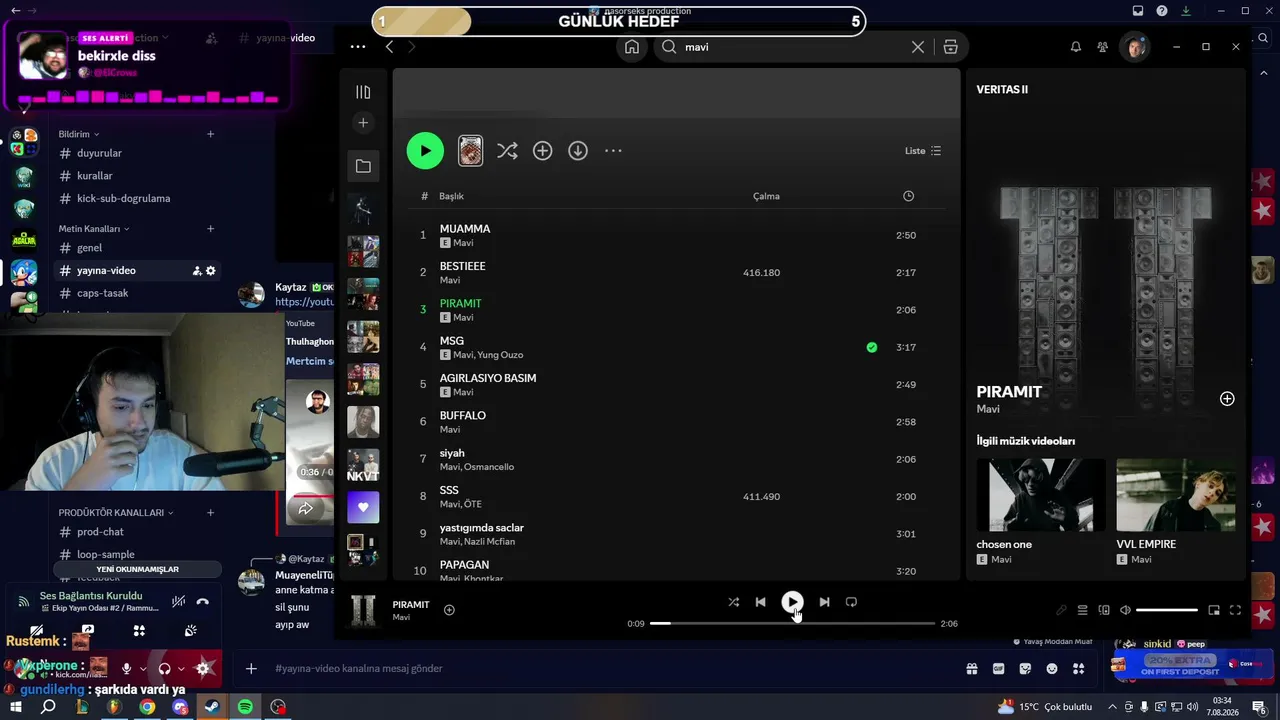The height and width of the screenshot is (720, 1280).
Task: Click the green saved checkmark on MSG
Action: tap(872, 347)
